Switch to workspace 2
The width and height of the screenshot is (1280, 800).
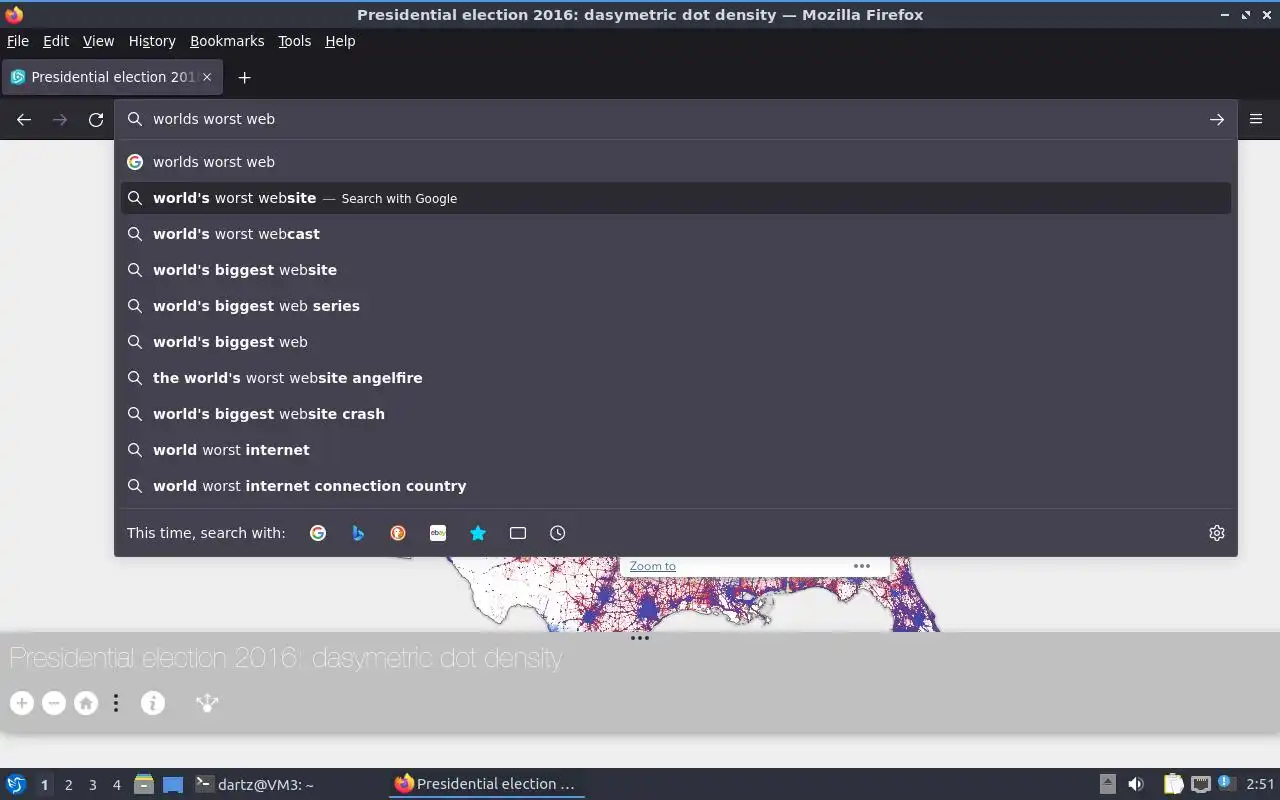pos(68,785)
